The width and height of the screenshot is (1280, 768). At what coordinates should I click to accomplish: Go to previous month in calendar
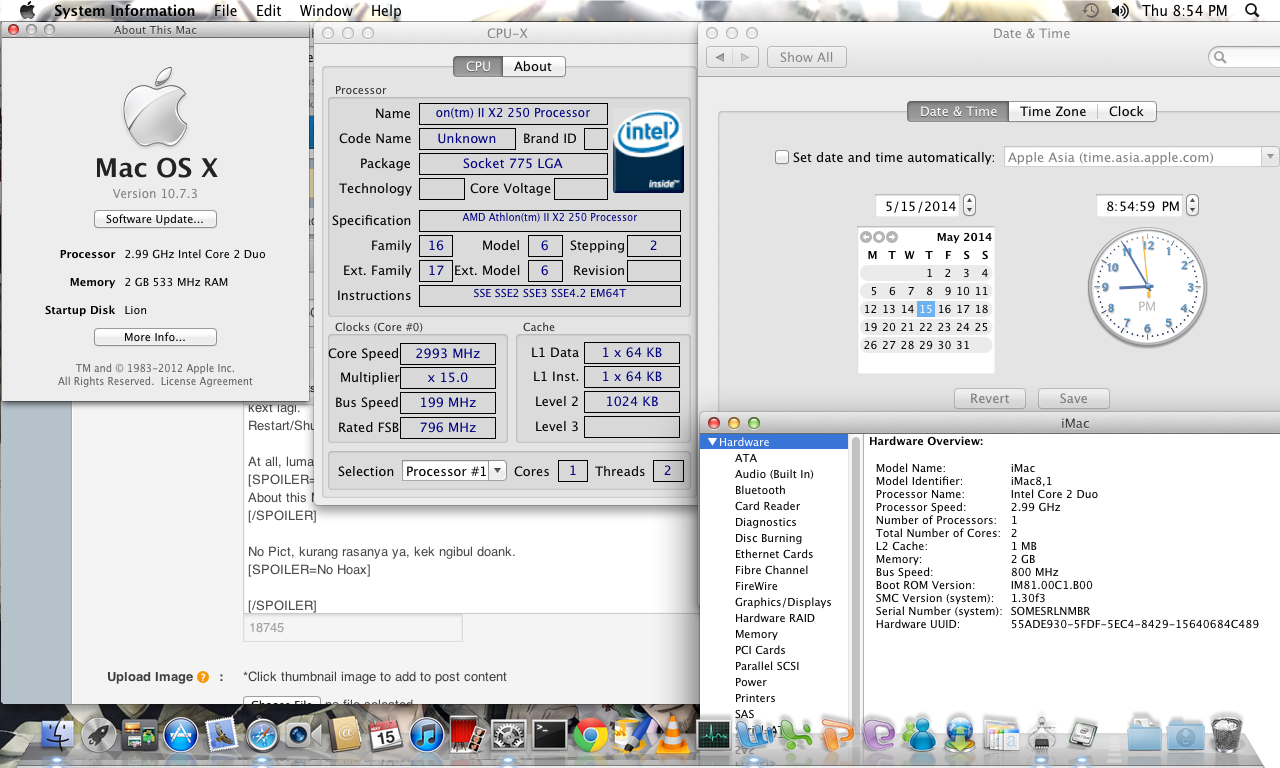pos(866,237)
